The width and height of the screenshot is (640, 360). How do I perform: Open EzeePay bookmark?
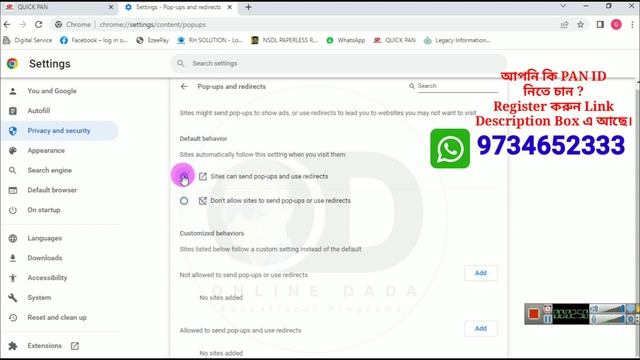(x=153, y=40)
